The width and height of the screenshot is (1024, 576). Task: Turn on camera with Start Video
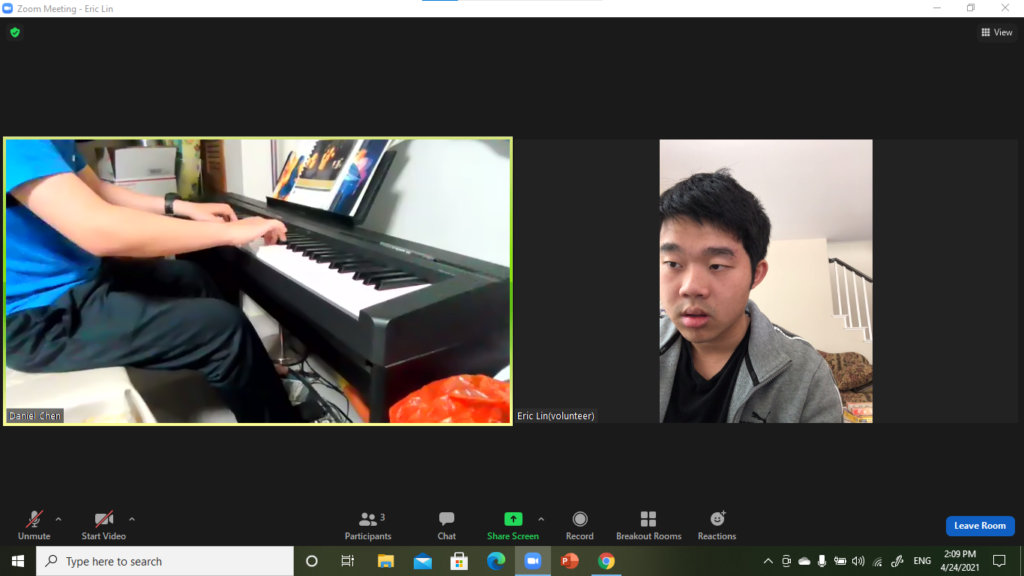[103, 526]
